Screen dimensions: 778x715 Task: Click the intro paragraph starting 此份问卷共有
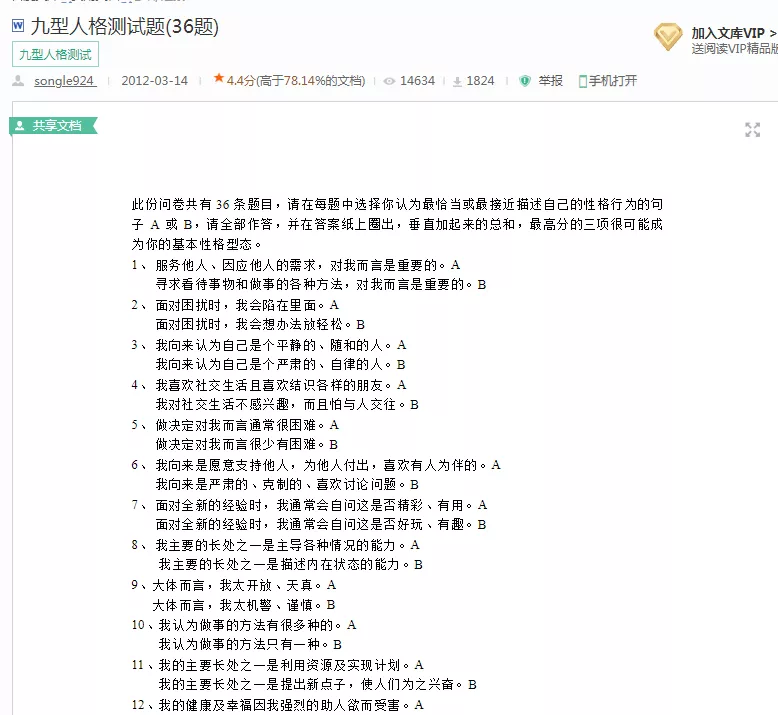coord(397,224)
